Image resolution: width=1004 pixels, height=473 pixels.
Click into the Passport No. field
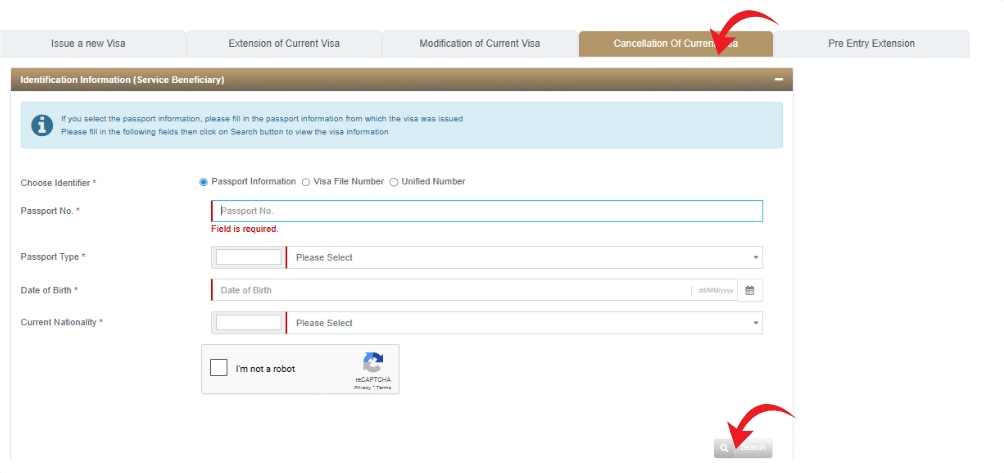pos(487,211)
